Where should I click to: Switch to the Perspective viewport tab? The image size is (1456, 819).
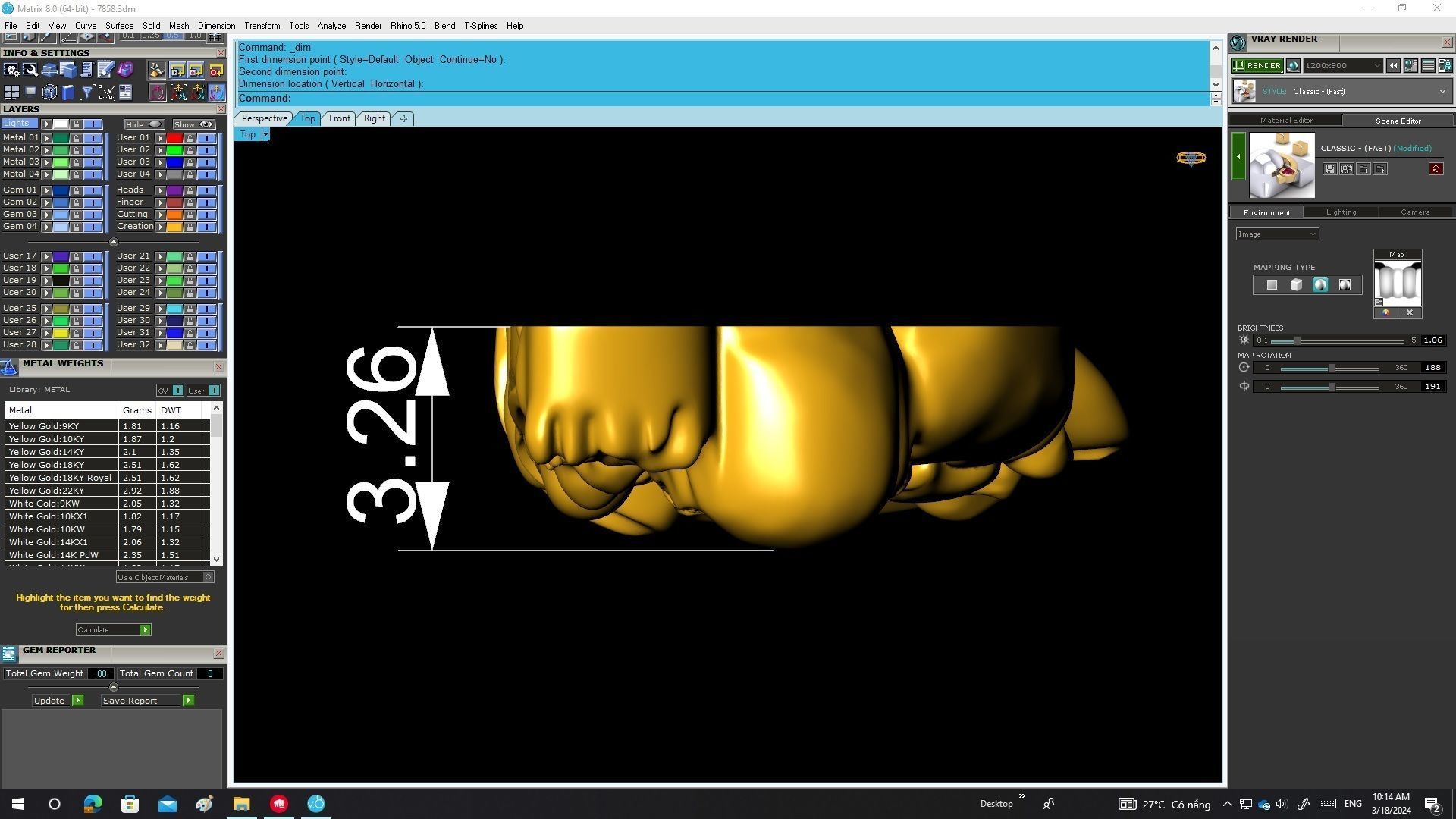(x=264, y=118)
